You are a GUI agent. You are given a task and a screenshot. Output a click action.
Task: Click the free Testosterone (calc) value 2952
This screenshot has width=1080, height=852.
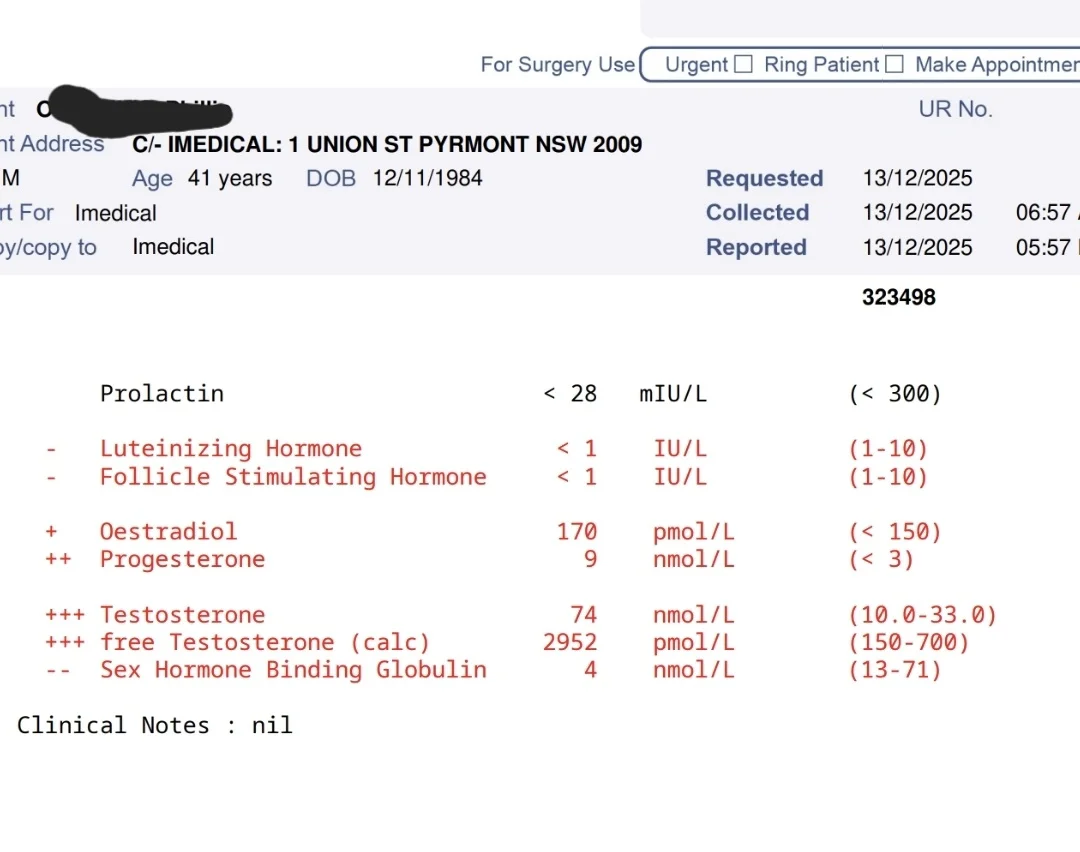pos(570,642)
